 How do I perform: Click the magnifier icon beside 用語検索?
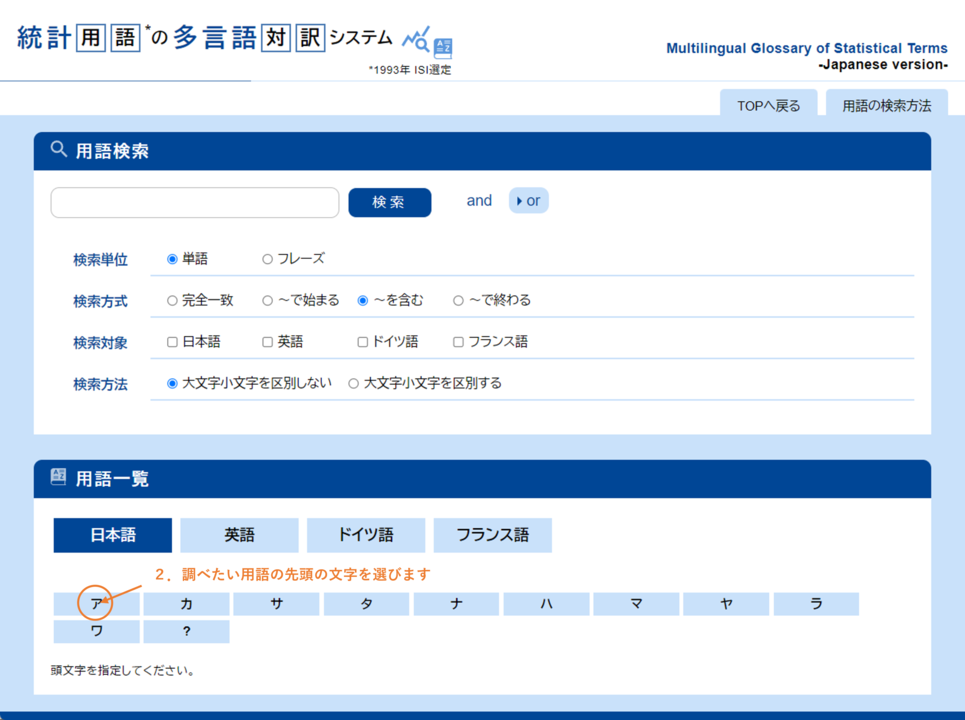click(59, 150)
